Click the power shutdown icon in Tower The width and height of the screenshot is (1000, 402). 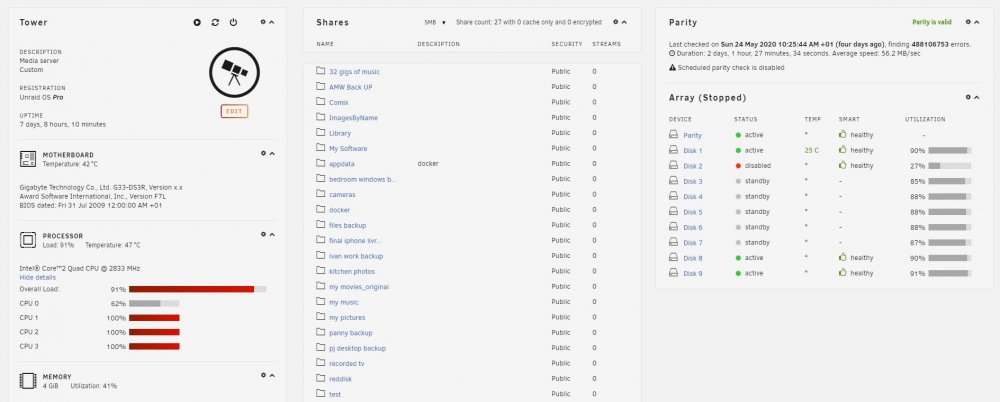[233, 22]
